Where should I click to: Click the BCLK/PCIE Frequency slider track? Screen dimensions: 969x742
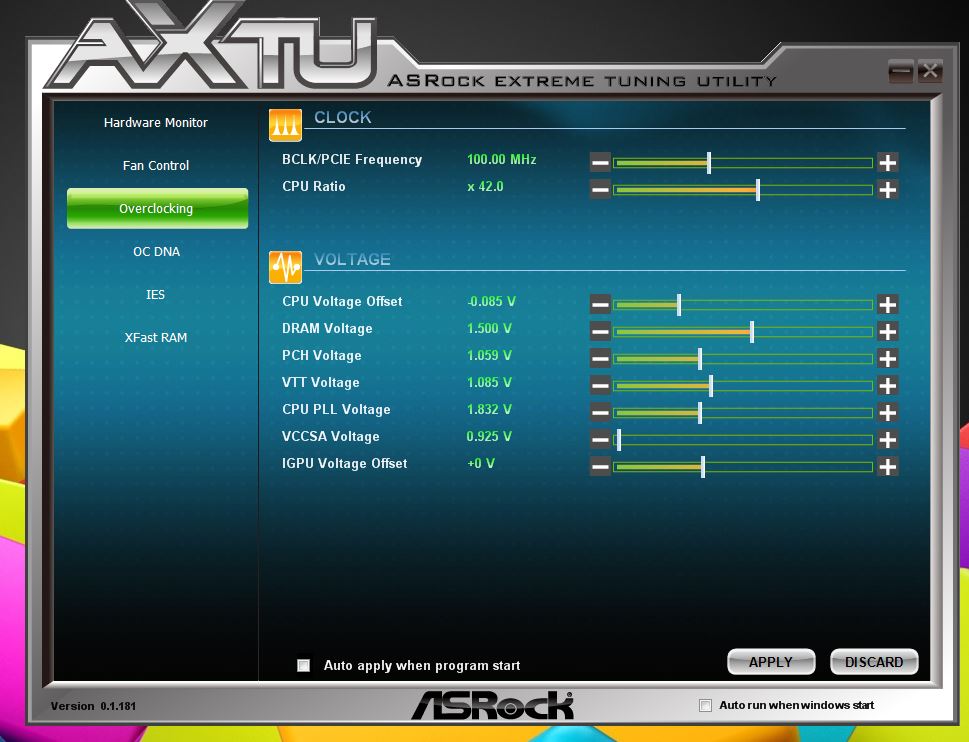click(x=743, y=163)
